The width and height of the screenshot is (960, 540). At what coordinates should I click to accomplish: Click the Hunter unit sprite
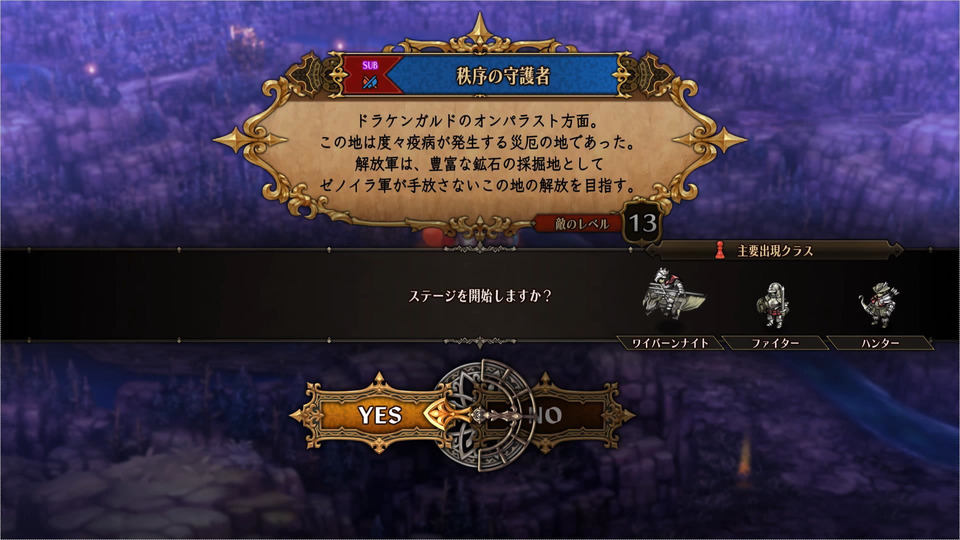pyautogui.click(x=878, y=304)
